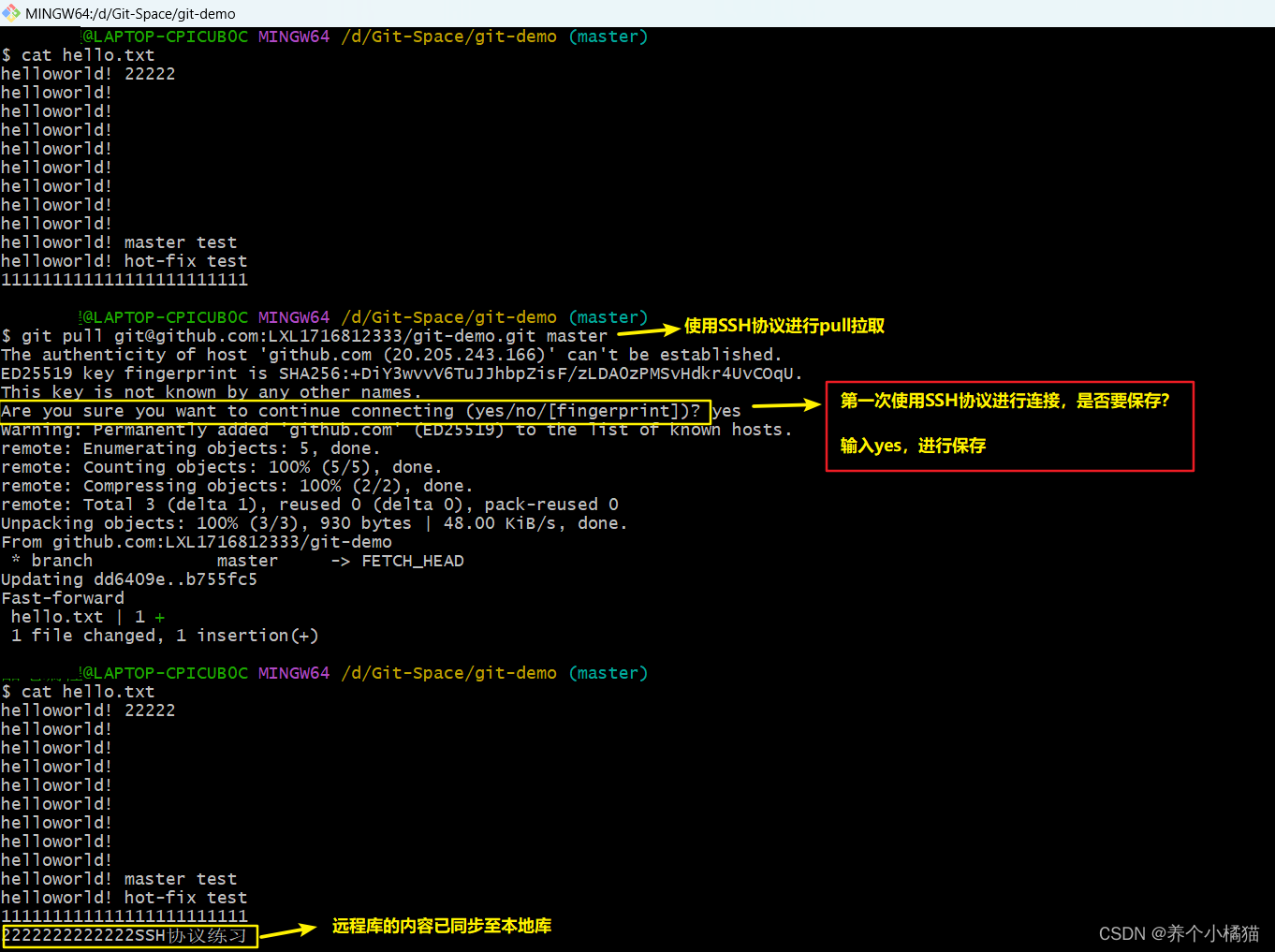Screen dimensions: 1275x952
Task: Click the 'remote: Total 3 (delta 1)' line
Action: click(x=310, y=505)
